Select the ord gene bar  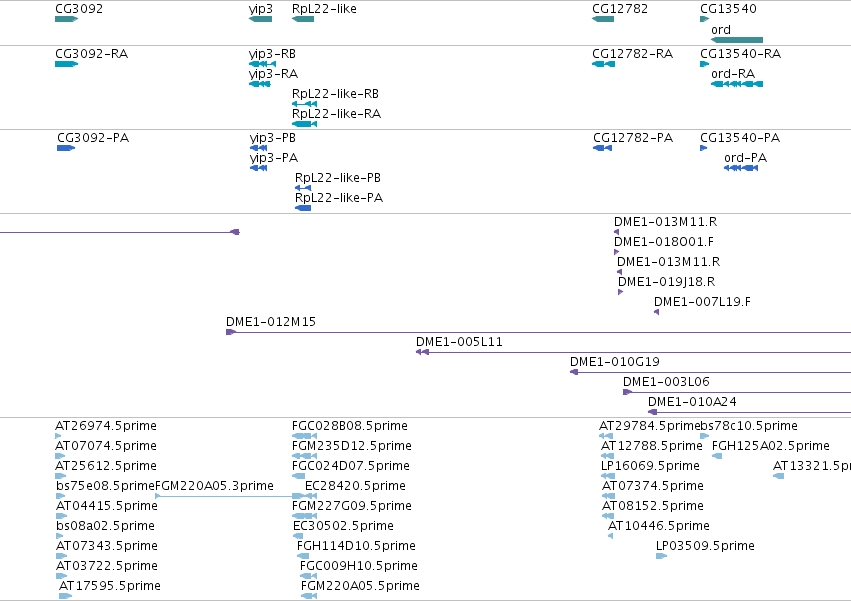click(737, 40)
